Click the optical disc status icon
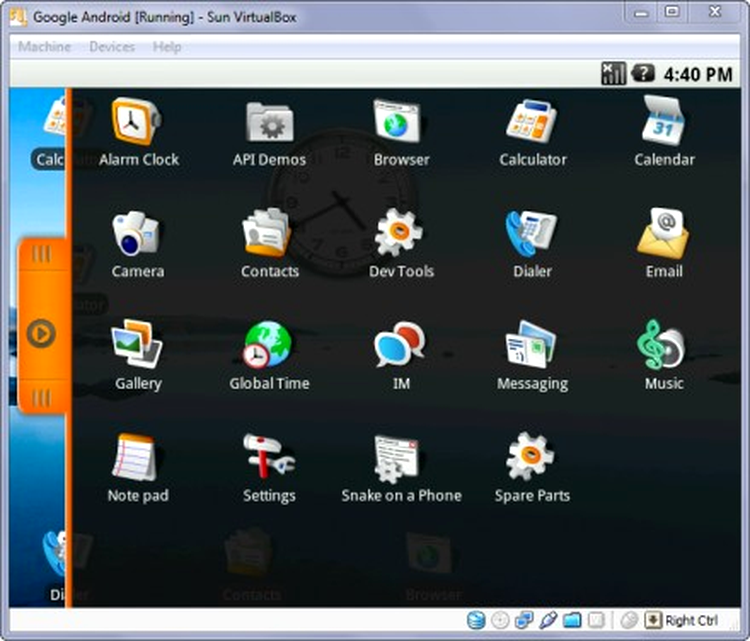Screen dimensions: 750x641 500,620
